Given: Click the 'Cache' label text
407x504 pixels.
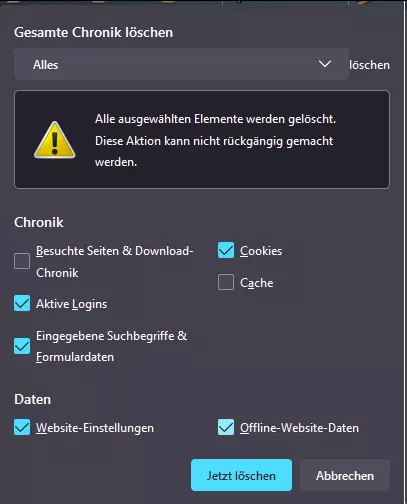Looking at the screenshot, I should (x=257, y=283).
